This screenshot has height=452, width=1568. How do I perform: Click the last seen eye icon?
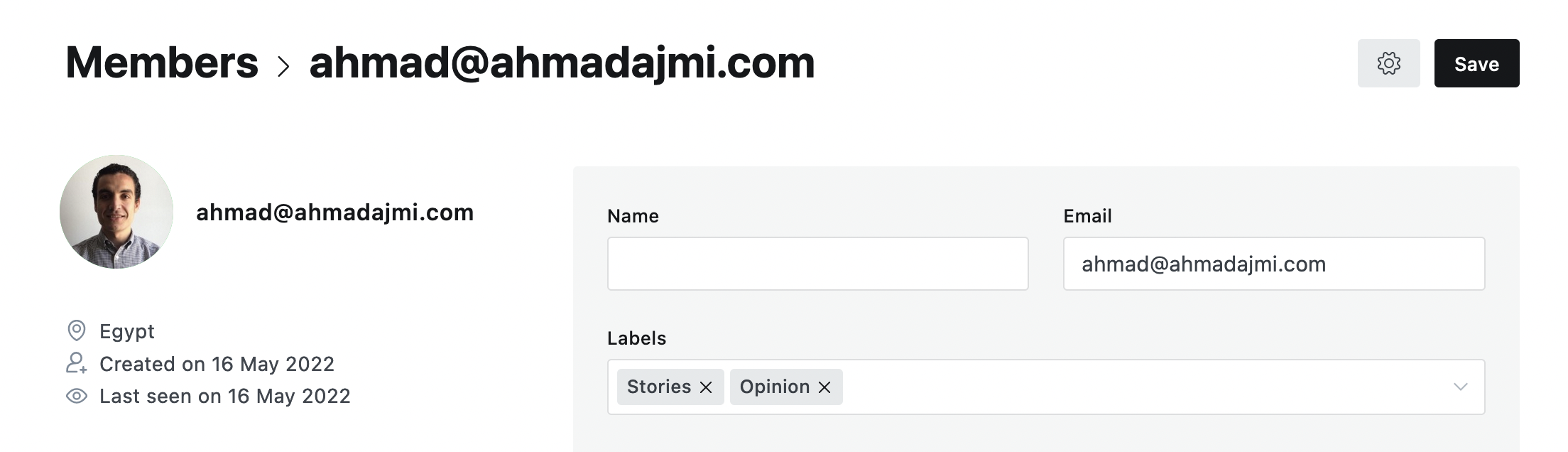76,396
